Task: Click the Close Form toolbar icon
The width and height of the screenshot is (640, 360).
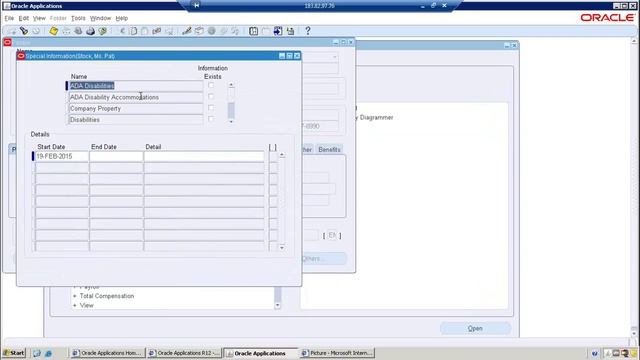Action: pyautogui.click(x=102, y=31)
